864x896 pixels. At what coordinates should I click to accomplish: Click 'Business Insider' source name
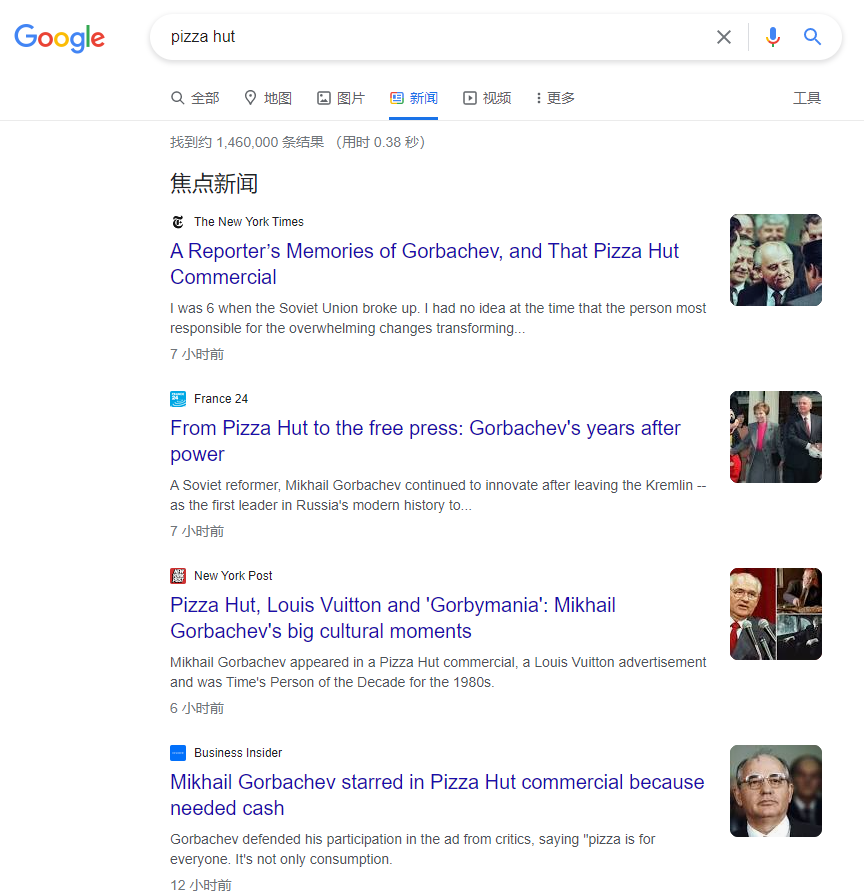(238, 753)
